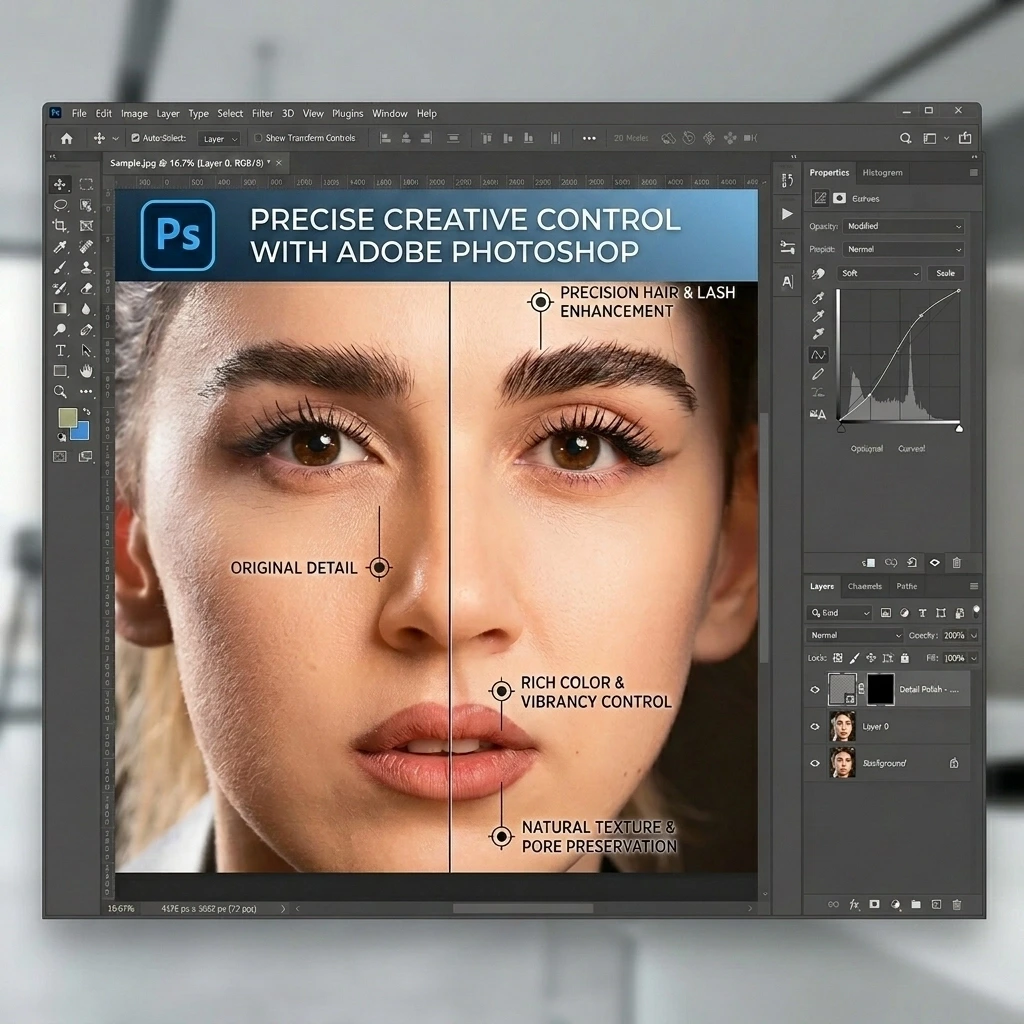
Task: Click the fx layer style icon
Action: point(854,904)
